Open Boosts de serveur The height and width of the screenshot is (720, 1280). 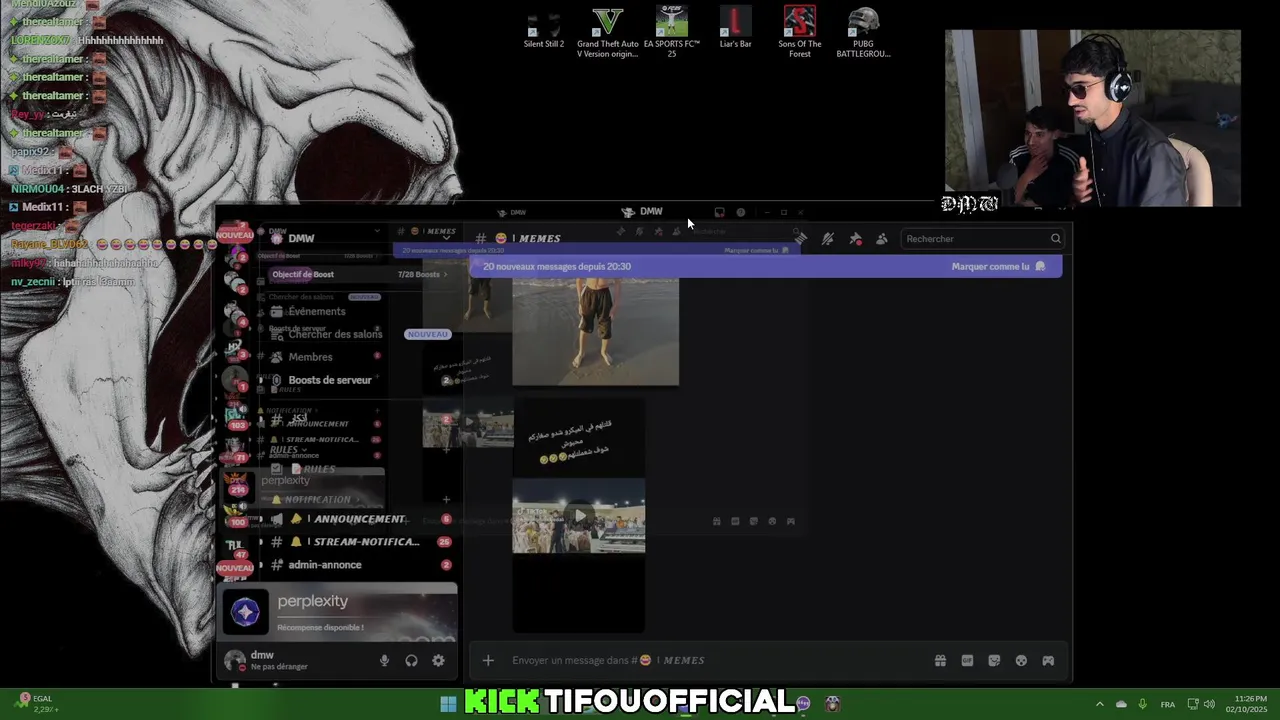[x=329, y=380]
